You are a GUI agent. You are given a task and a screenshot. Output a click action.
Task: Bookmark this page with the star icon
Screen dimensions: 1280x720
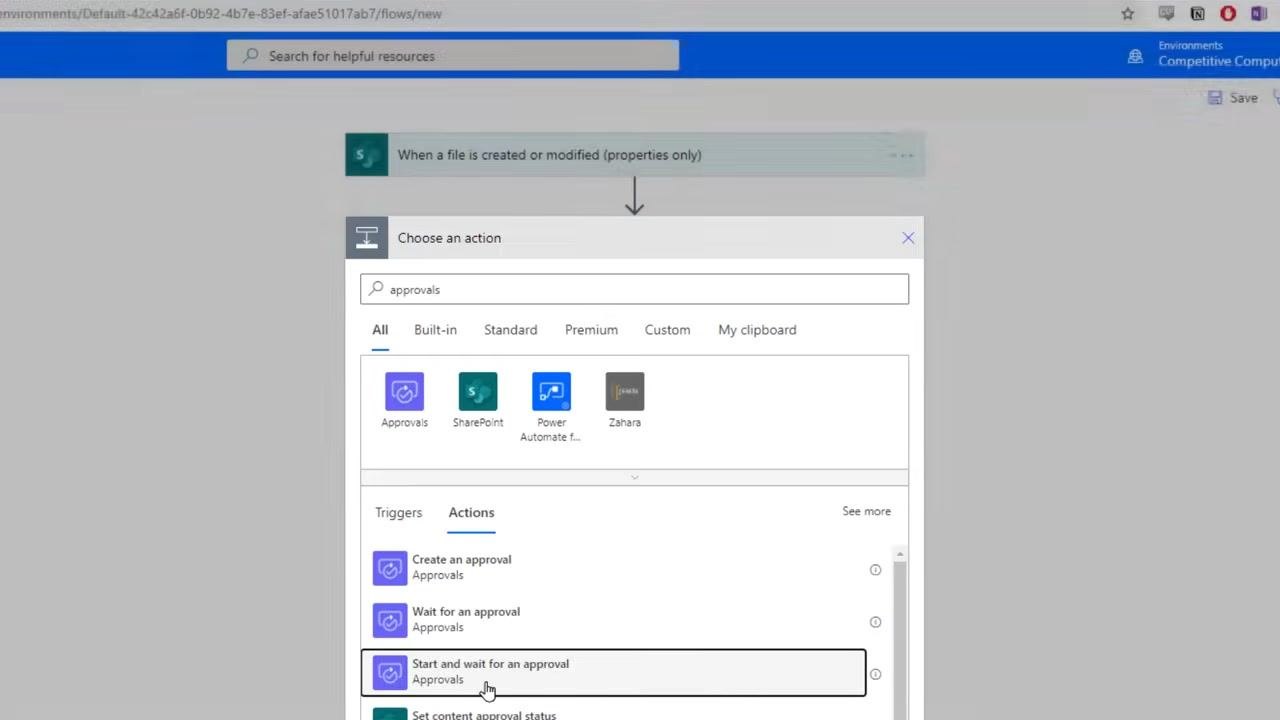coord(1128,14)
